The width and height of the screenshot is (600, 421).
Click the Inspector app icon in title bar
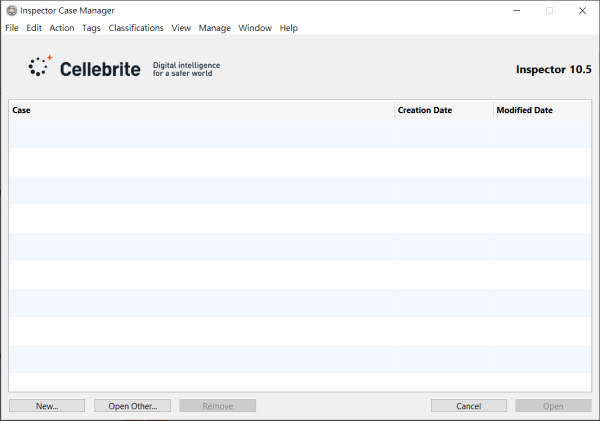tap(12, 11)
